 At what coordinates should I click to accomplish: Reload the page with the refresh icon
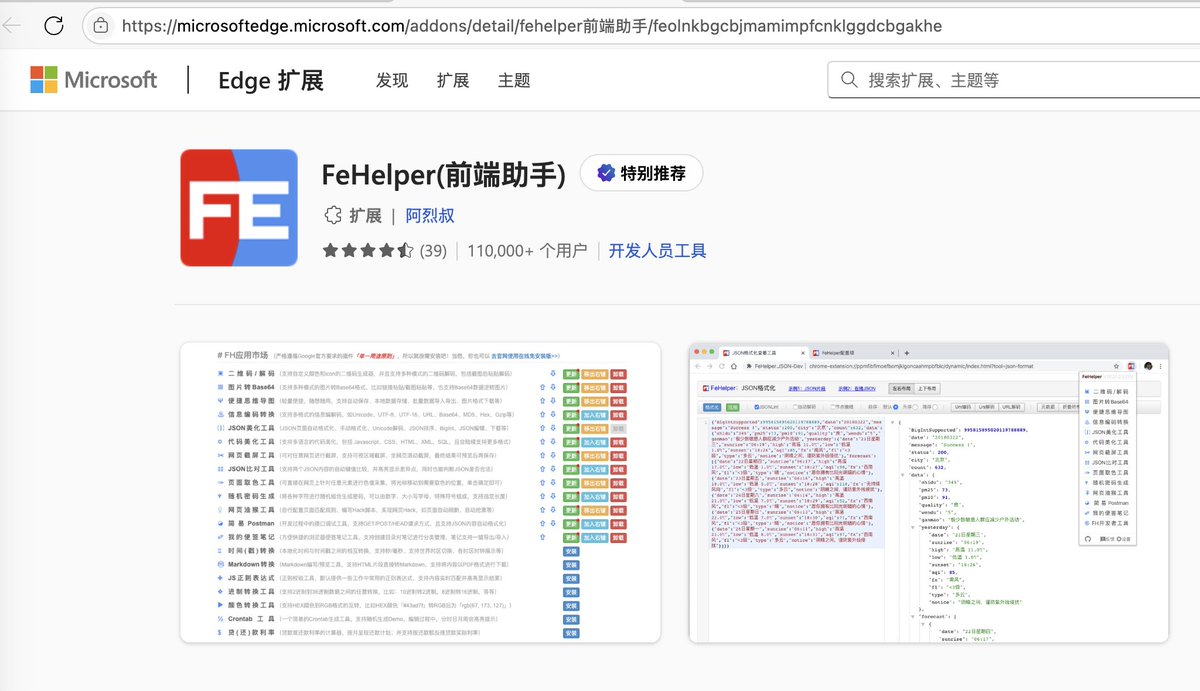point(54,26)
